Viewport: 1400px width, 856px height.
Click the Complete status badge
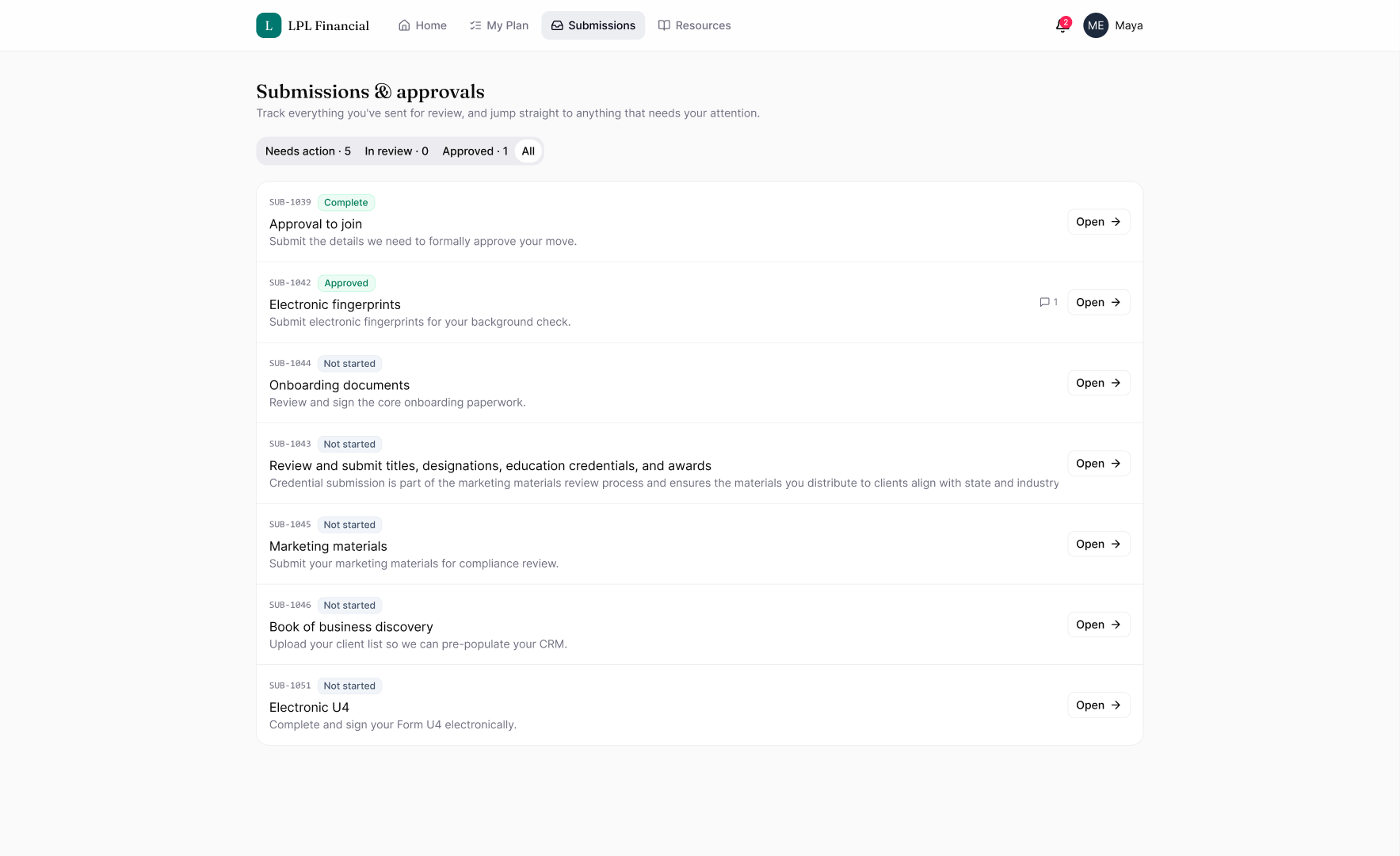click(345, 203)
